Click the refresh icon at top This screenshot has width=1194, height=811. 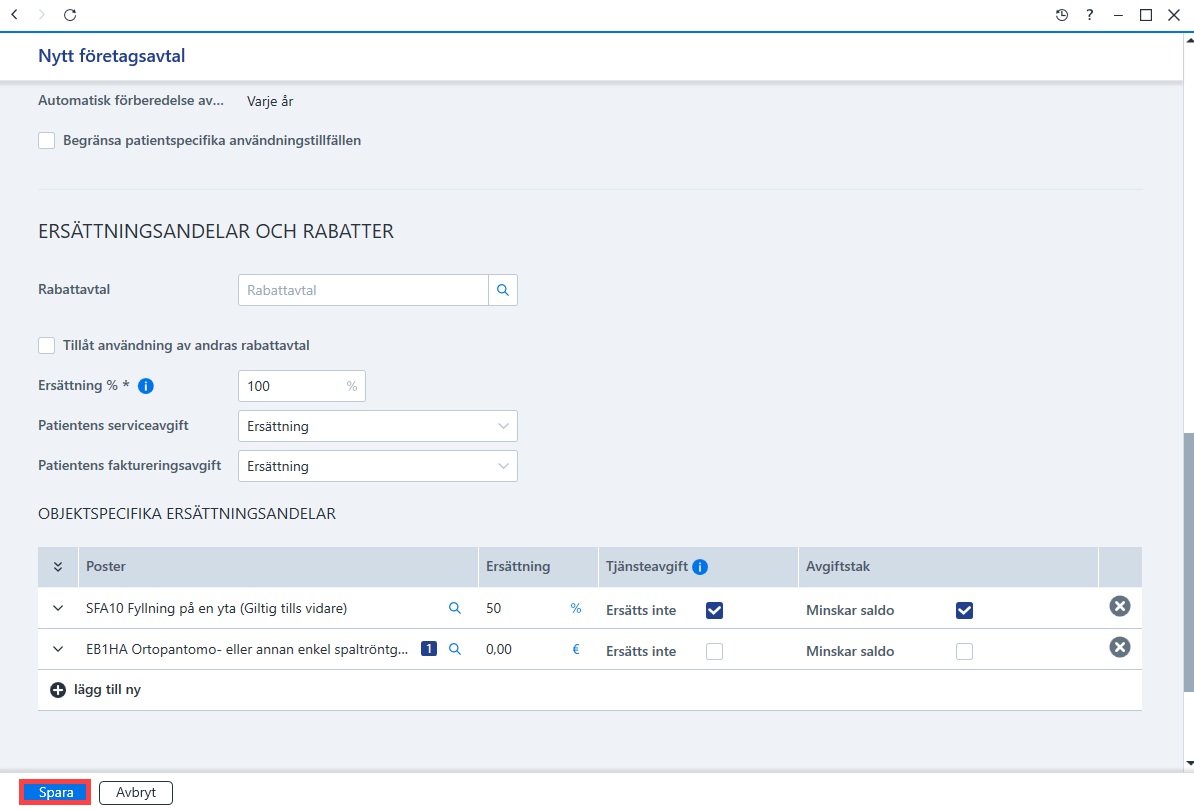[70, 15]
